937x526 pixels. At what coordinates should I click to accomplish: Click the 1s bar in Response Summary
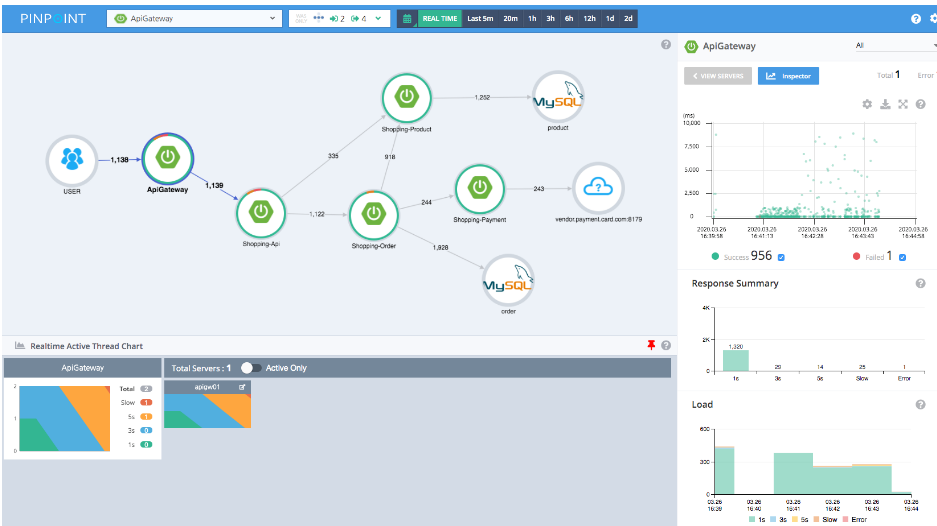[736, 360]
